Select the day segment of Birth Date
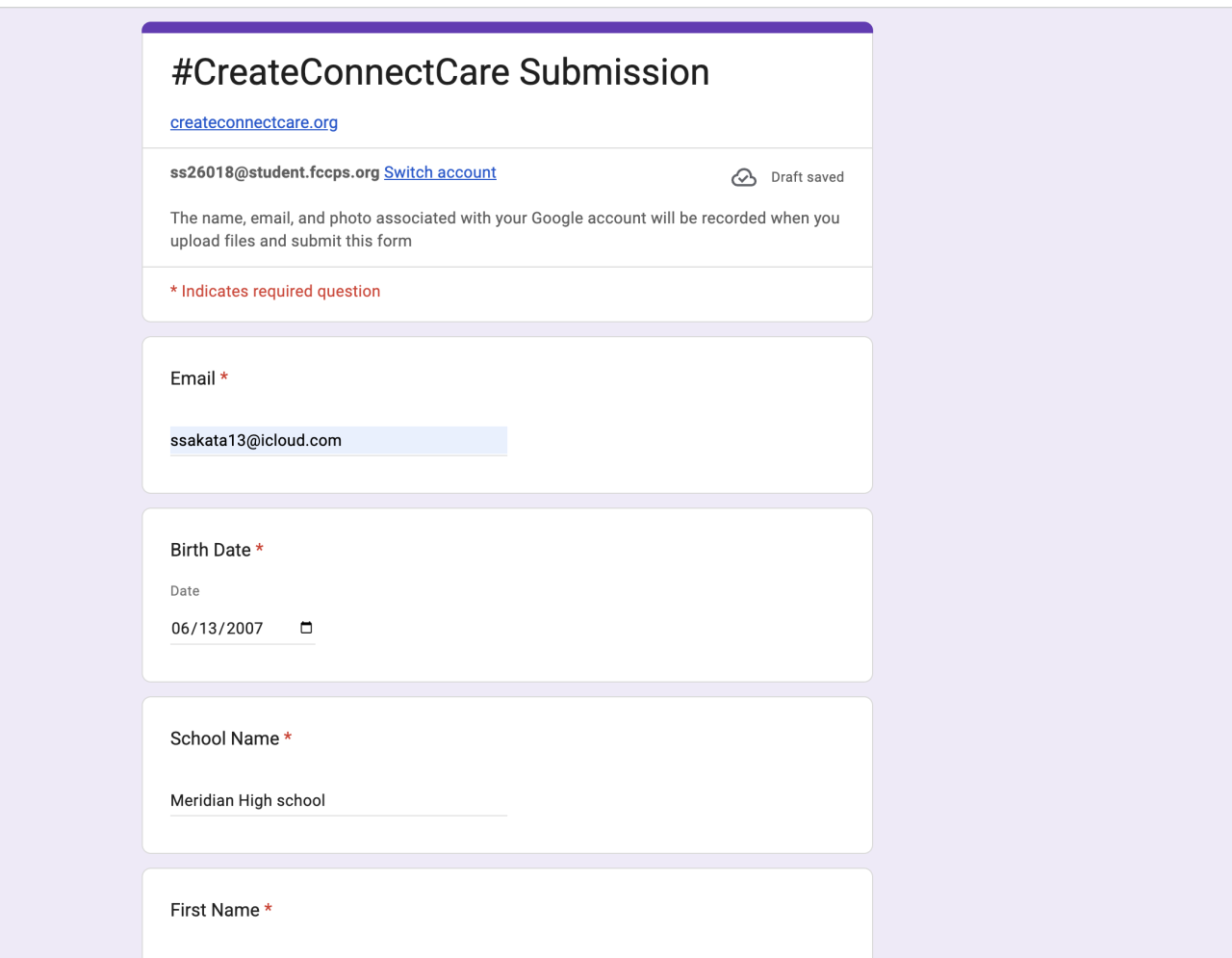 [x=209, y=629]
